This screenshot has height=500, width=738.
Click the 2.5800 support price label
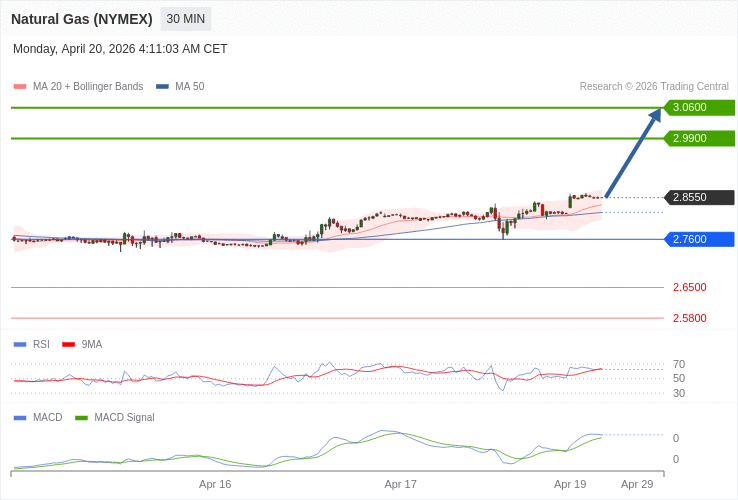tap(689, 318)
